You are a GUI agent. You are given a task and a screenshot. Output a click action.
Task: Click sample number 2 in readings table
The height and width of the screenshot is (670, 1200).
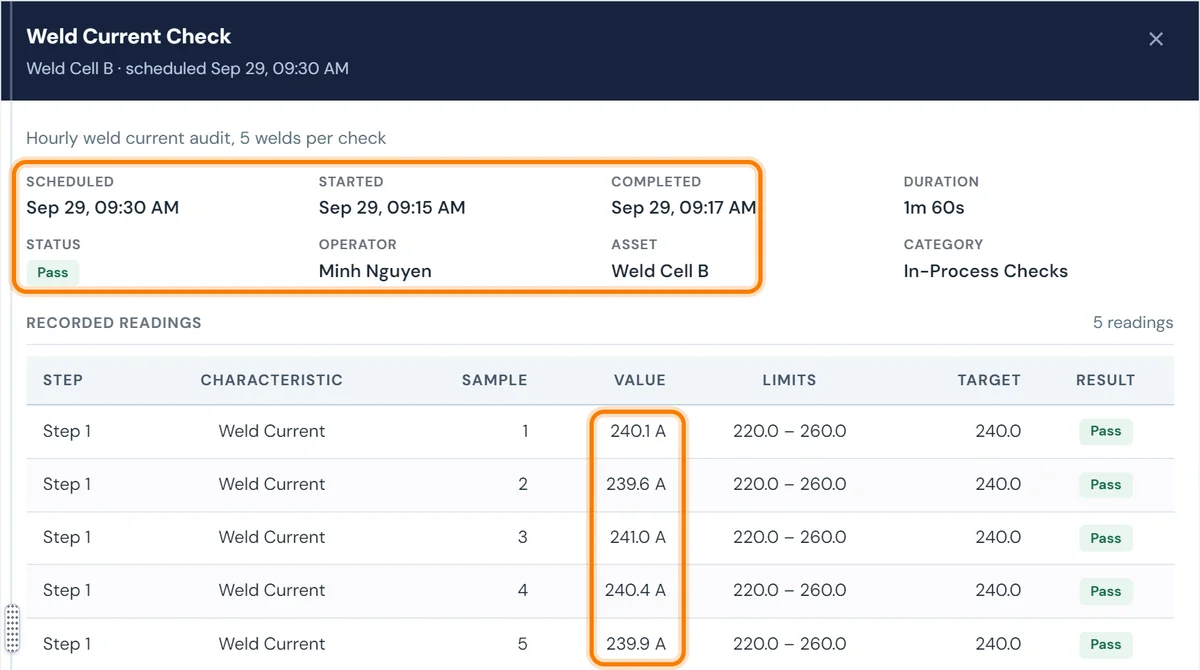pos(523,484)
